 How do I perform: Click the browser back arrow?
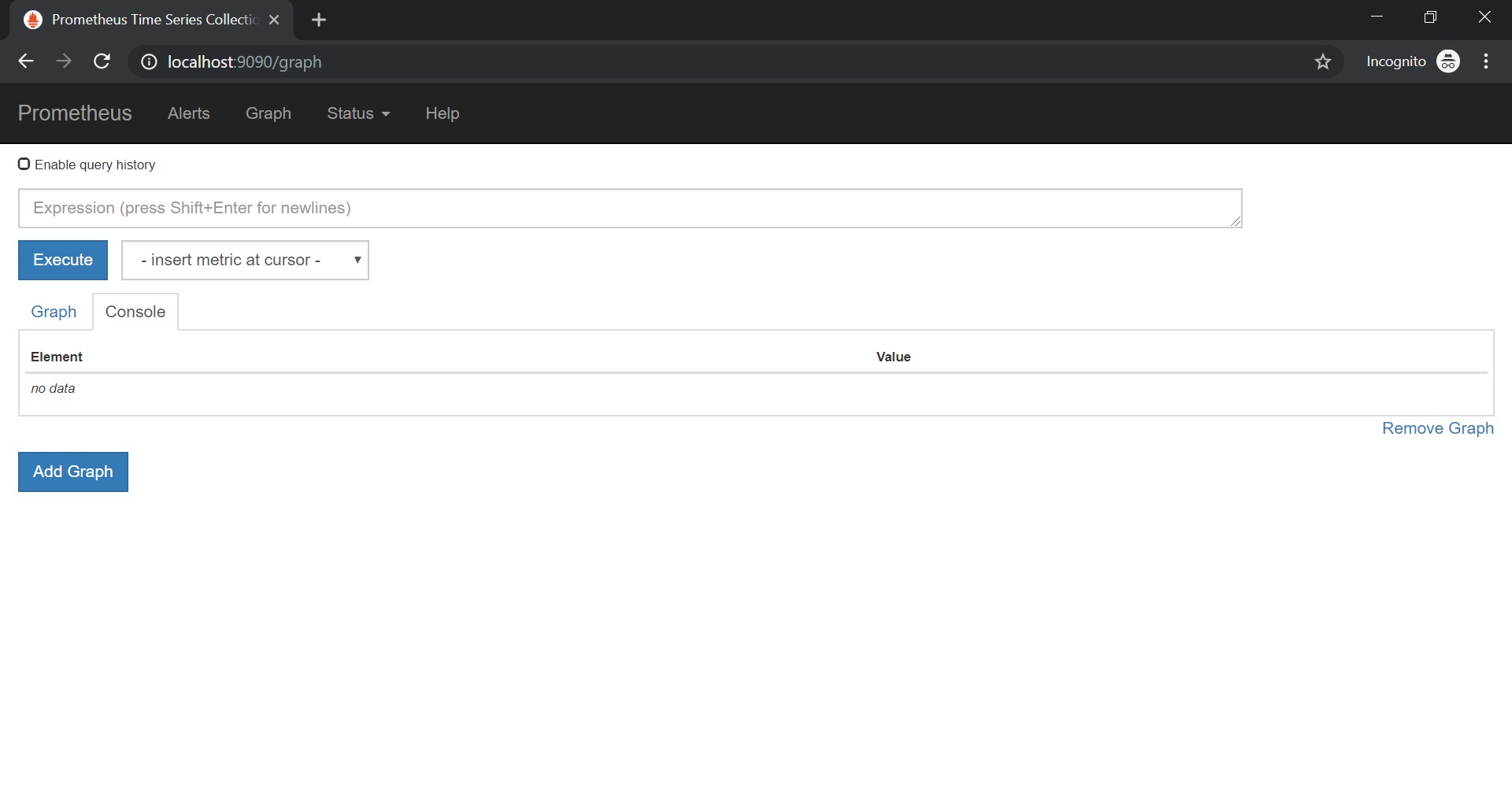click(26, 61)
